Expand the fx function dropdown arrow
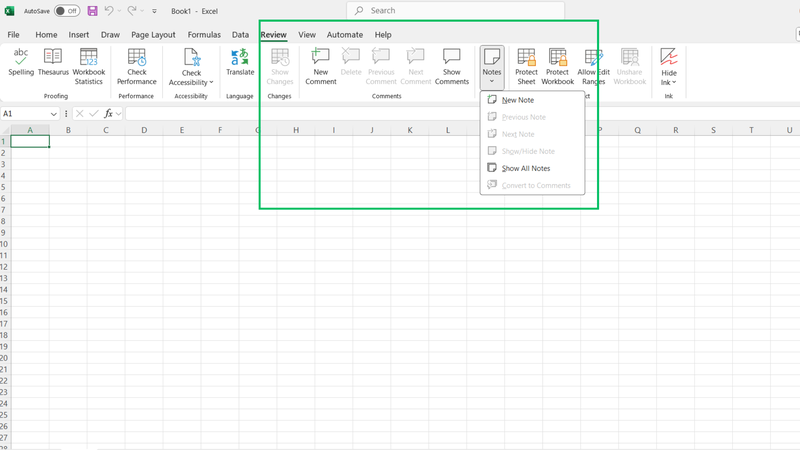Image resolution: width=800 pixels, height=450 pixels. 118,114
